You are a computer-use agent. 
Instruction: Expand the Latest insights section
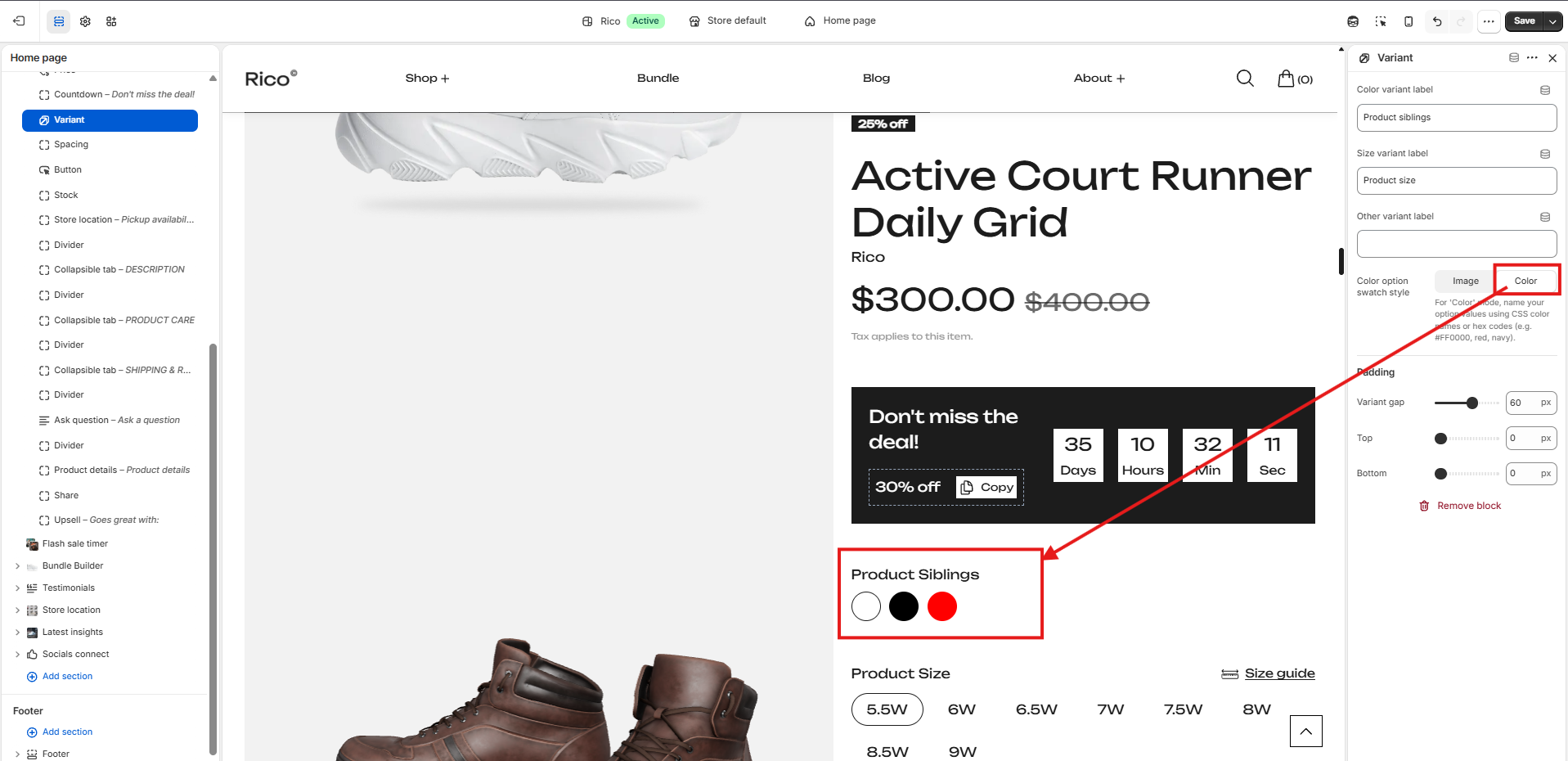pos(17,633)
